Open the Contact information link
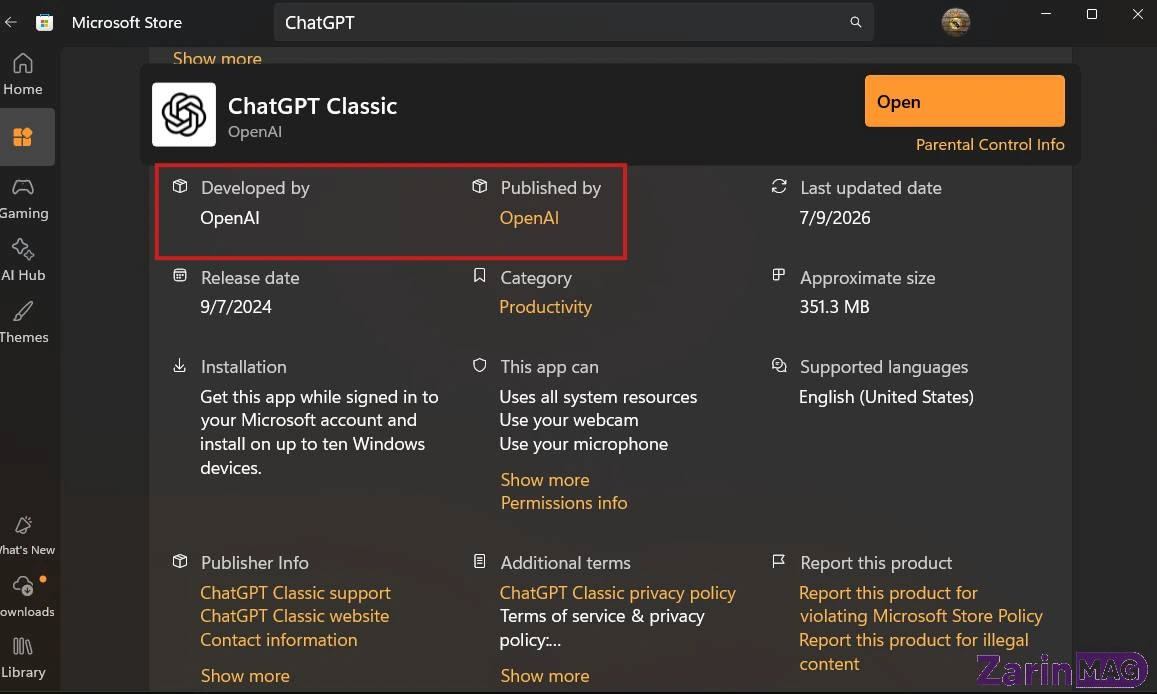This screenshot has height=694, width=1157. (278, 639)
